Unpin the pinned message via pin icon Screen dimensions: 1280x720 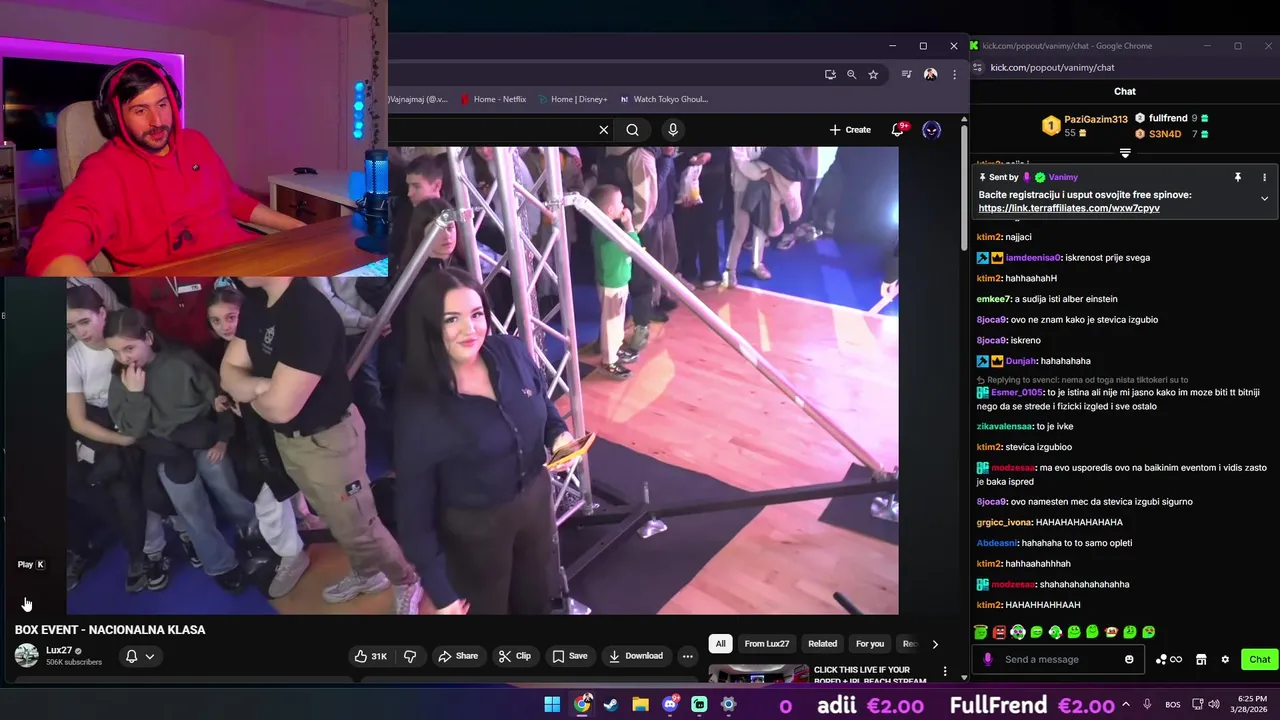[1237, 177]
